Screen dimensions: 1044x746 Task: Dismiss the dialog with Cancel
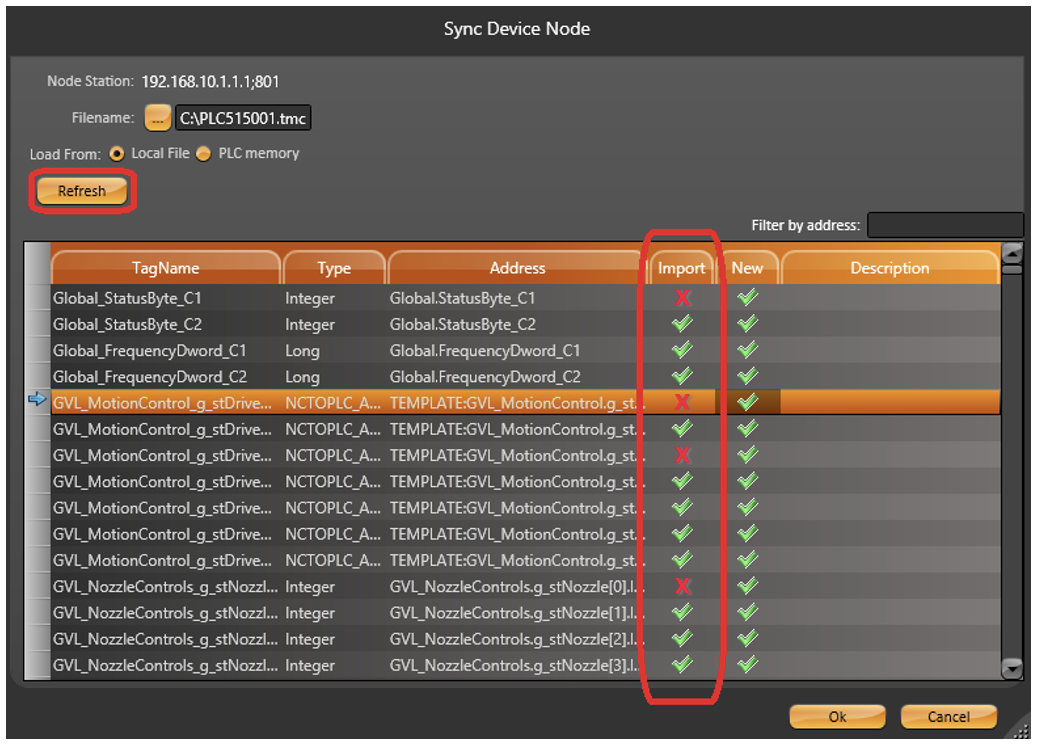click(948, 717)
